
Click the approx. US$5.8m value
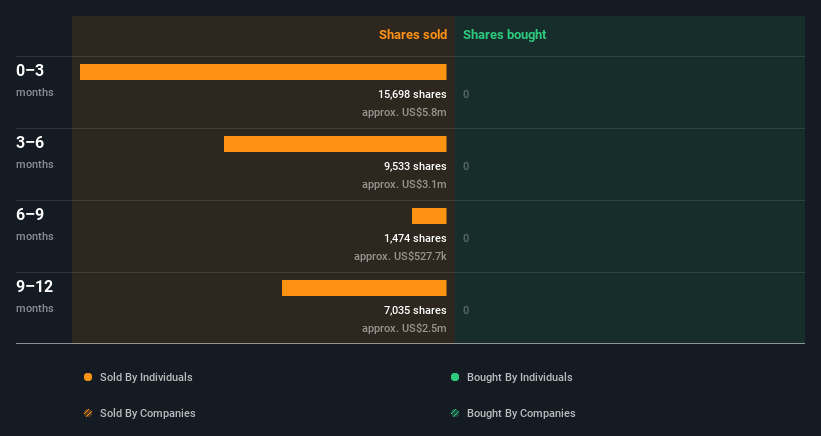[404, 112]
